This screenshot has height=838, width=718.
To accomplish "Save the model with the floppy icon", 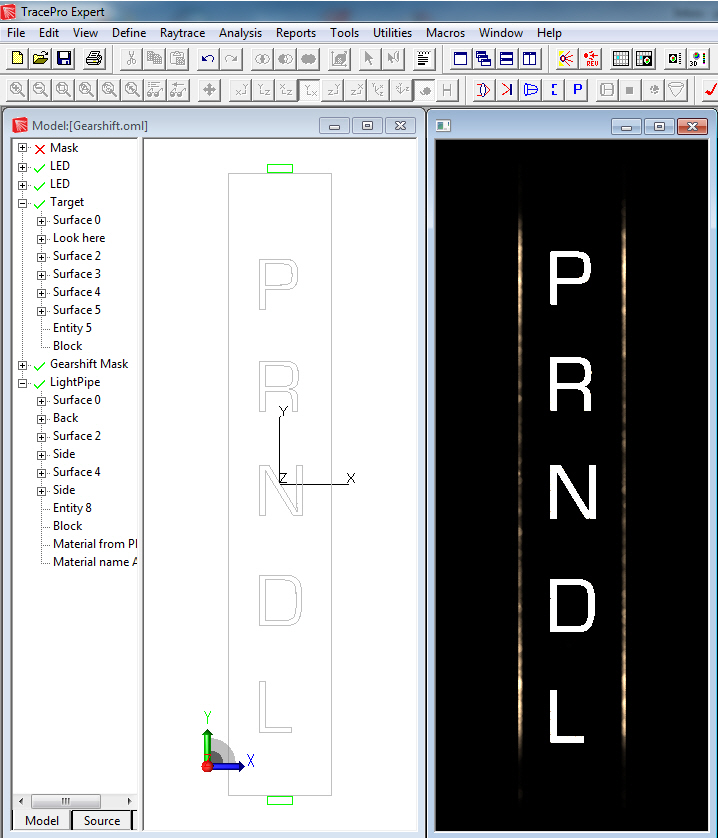I will coord(64,58).
